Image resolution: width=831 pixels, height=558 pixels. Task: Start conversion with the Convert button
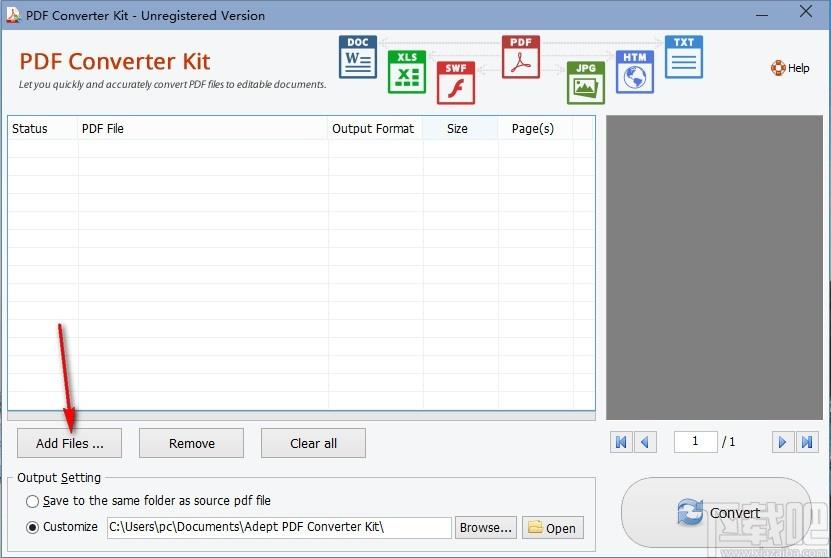[x=718, y=512]
